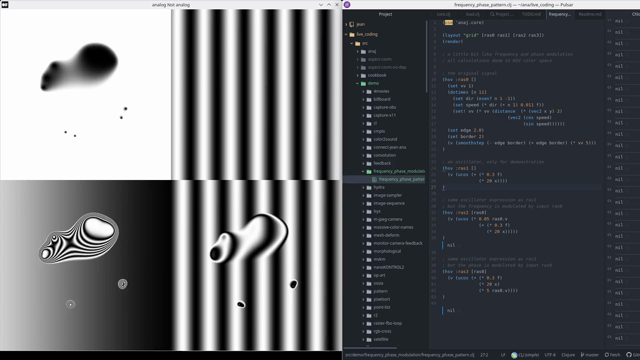Click the tree view horizontal scrollbar
The height and width of the screenshot is (360, 640).
[370, 348]
